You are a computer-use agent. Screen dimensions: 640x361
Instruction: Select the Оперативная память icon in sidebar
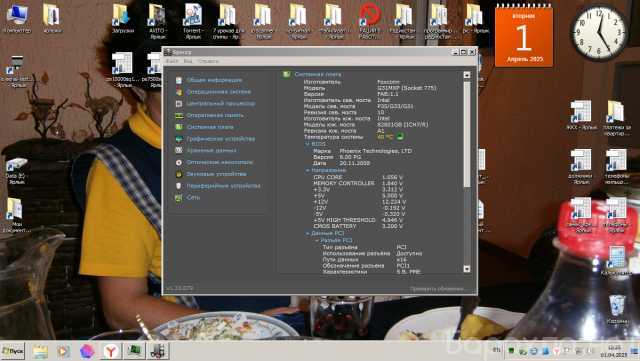click(x=179, y=116)
